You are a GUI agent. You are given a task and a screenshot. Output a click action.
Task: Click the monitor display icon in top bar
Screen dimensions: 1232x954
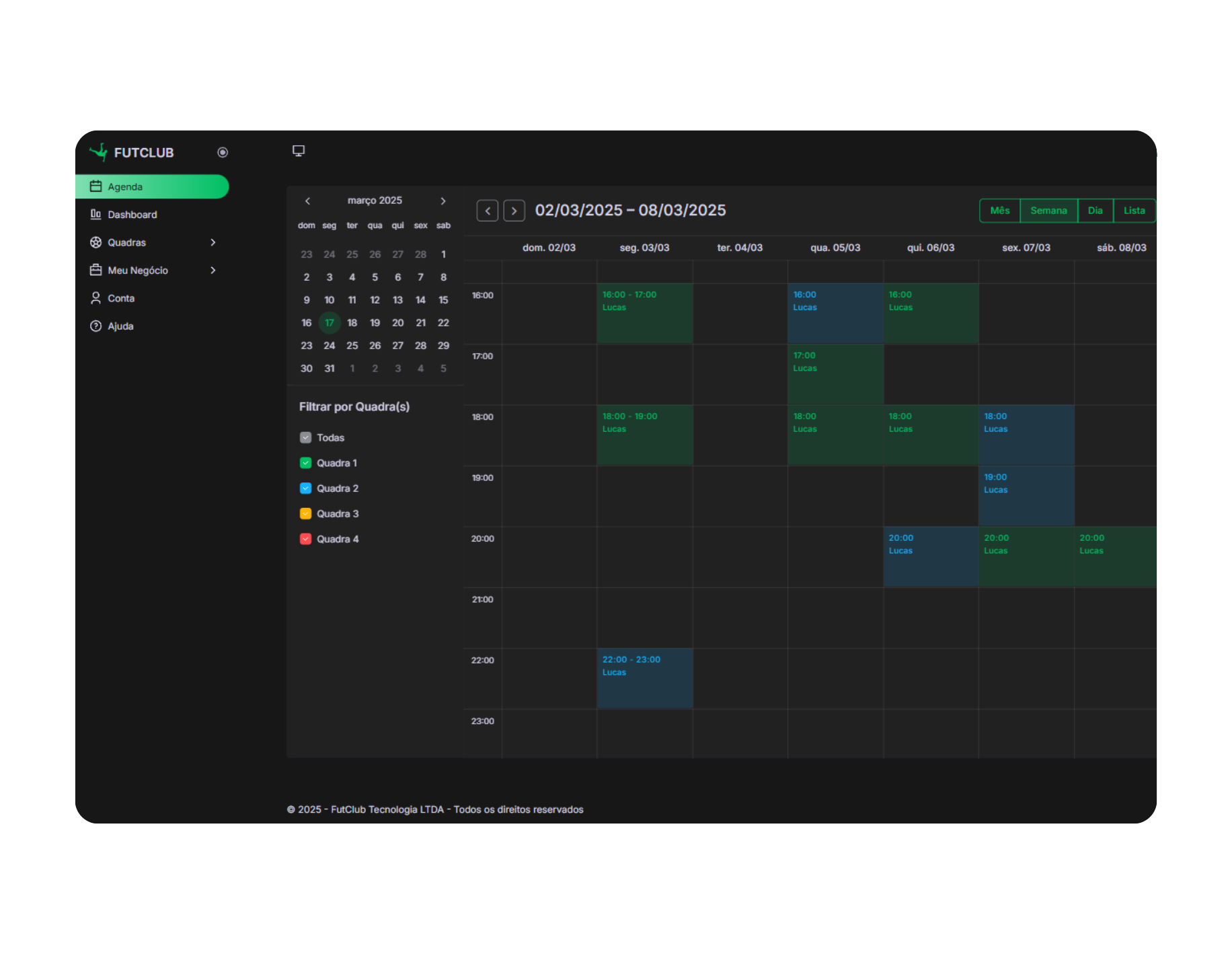pos(299,151)
